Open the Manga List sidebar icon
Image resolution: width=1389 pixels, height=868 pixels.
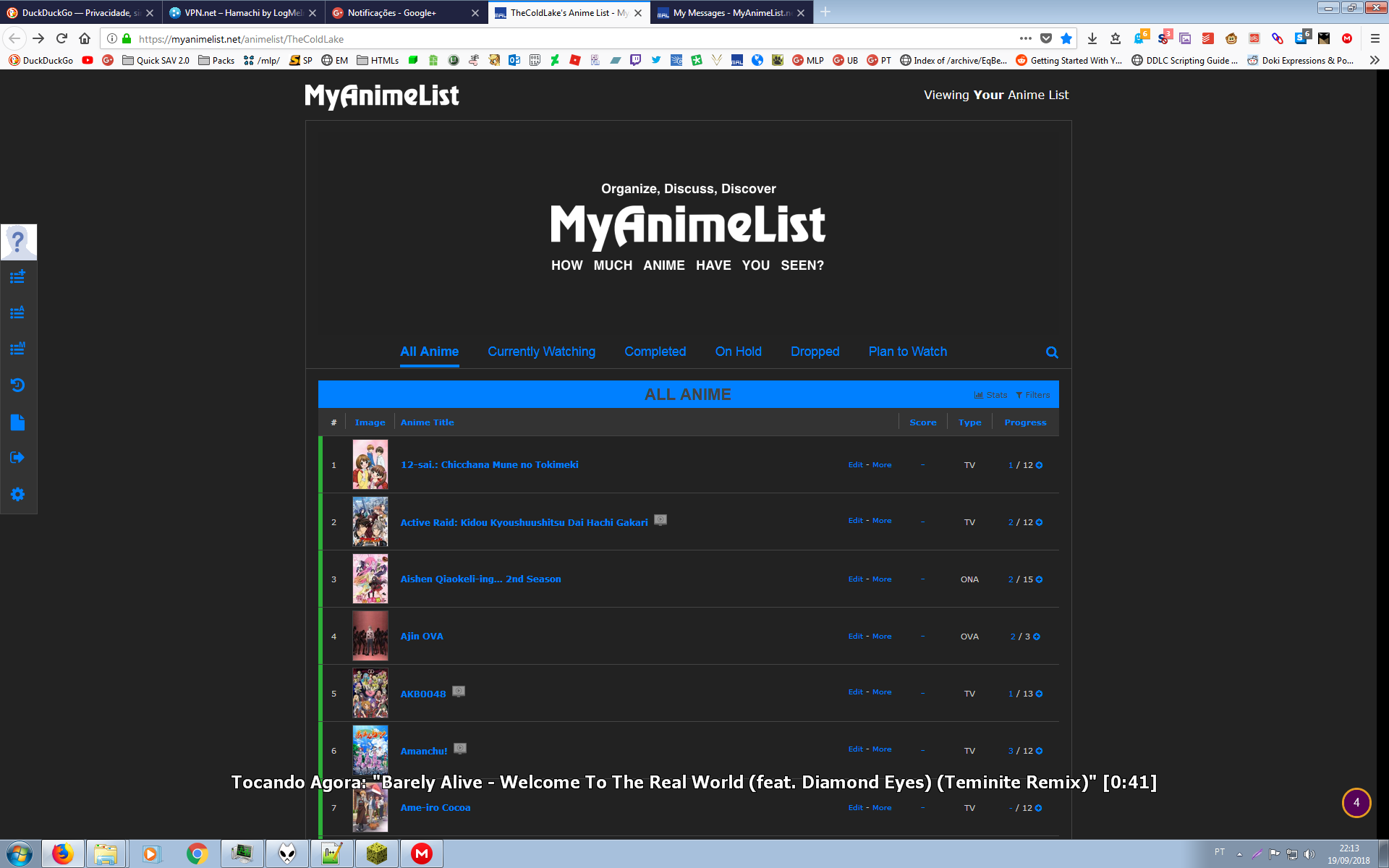point(17,349)
